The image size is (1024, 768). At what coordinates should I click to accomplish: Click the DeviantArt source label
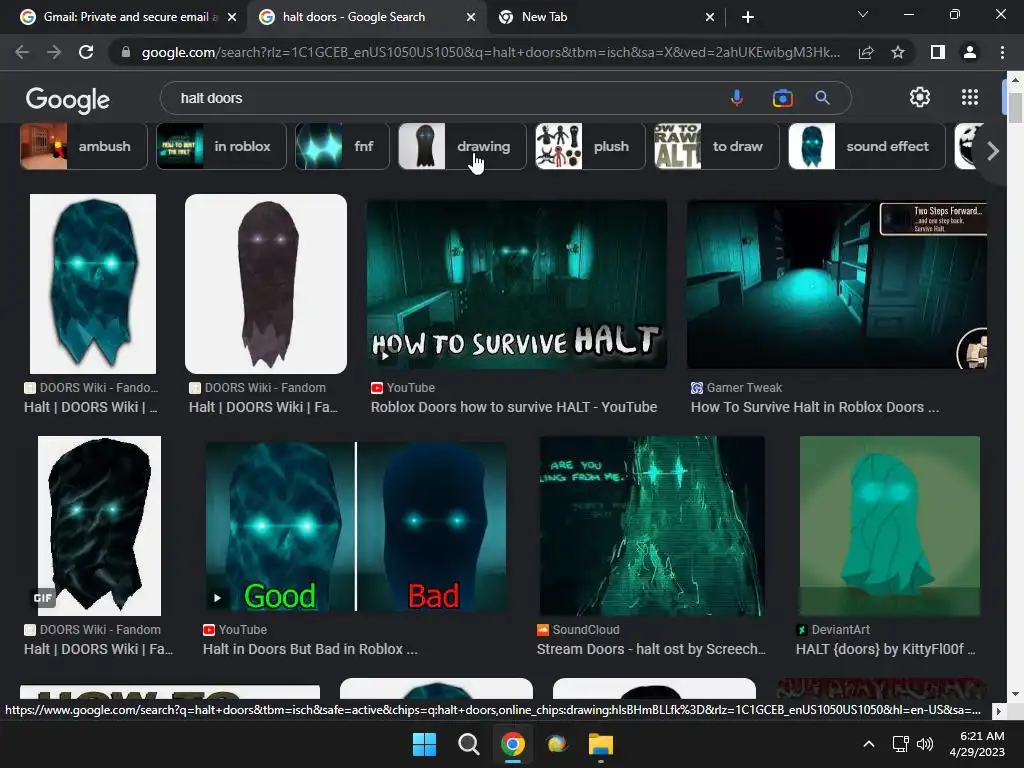pos(840,630)
